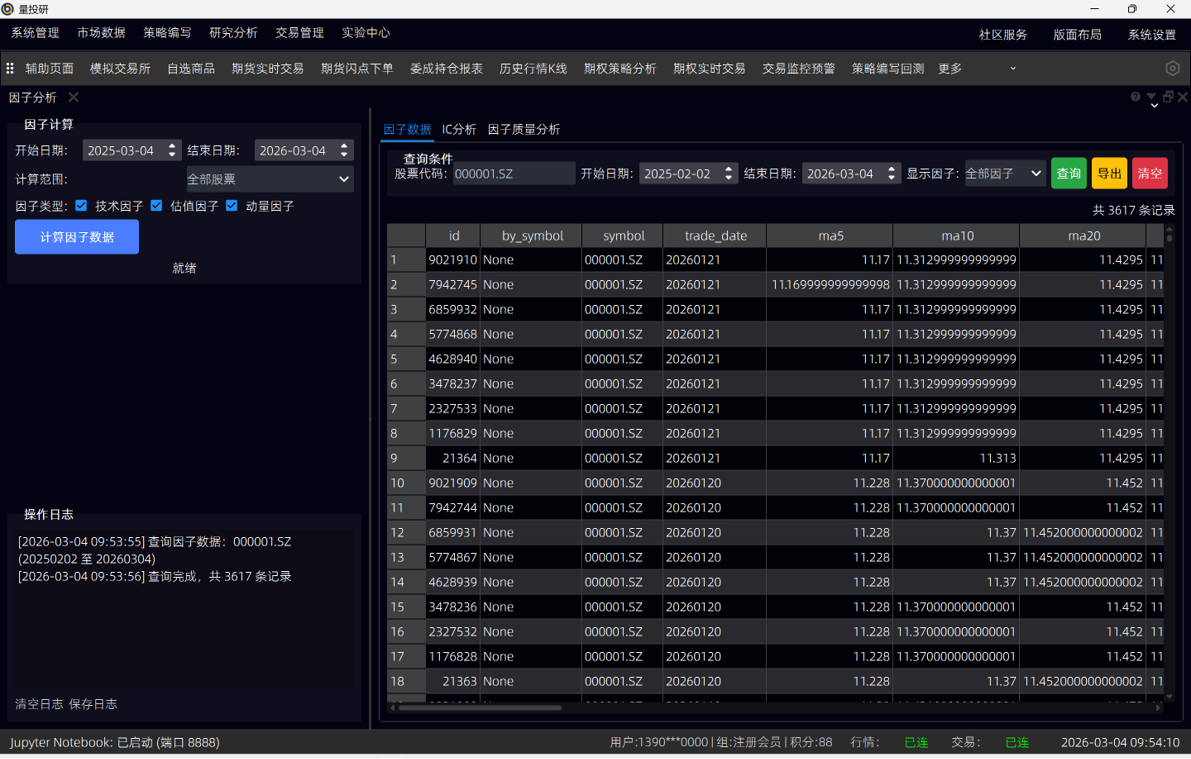
Task: Close the panel with the X icon
Action: pyautogui.click(x=1182, y=97)
